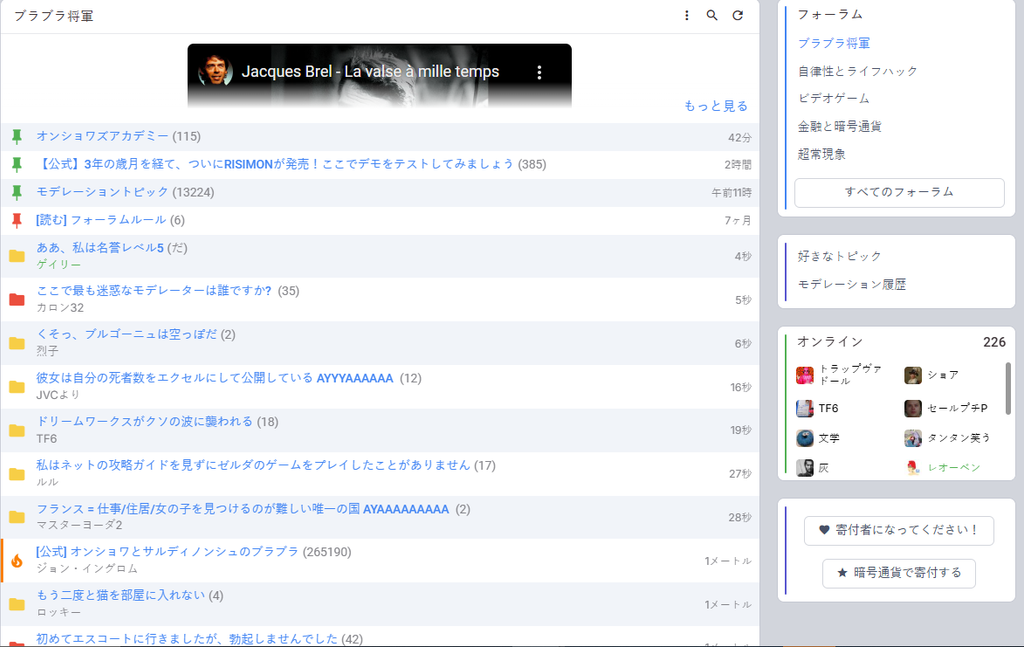Click the ブラブラ将軍 page title
The image size is (1024, 647).
pyautogui.click(x=54, y=16)
